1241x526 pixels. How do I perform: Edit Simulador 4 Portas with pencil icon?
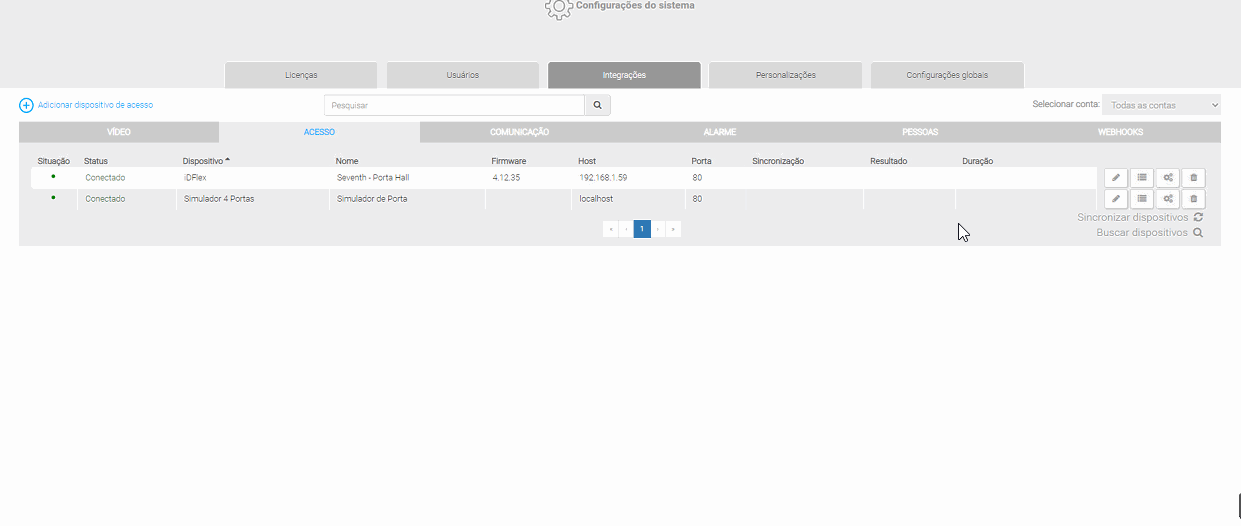[x=1116, y=199]
